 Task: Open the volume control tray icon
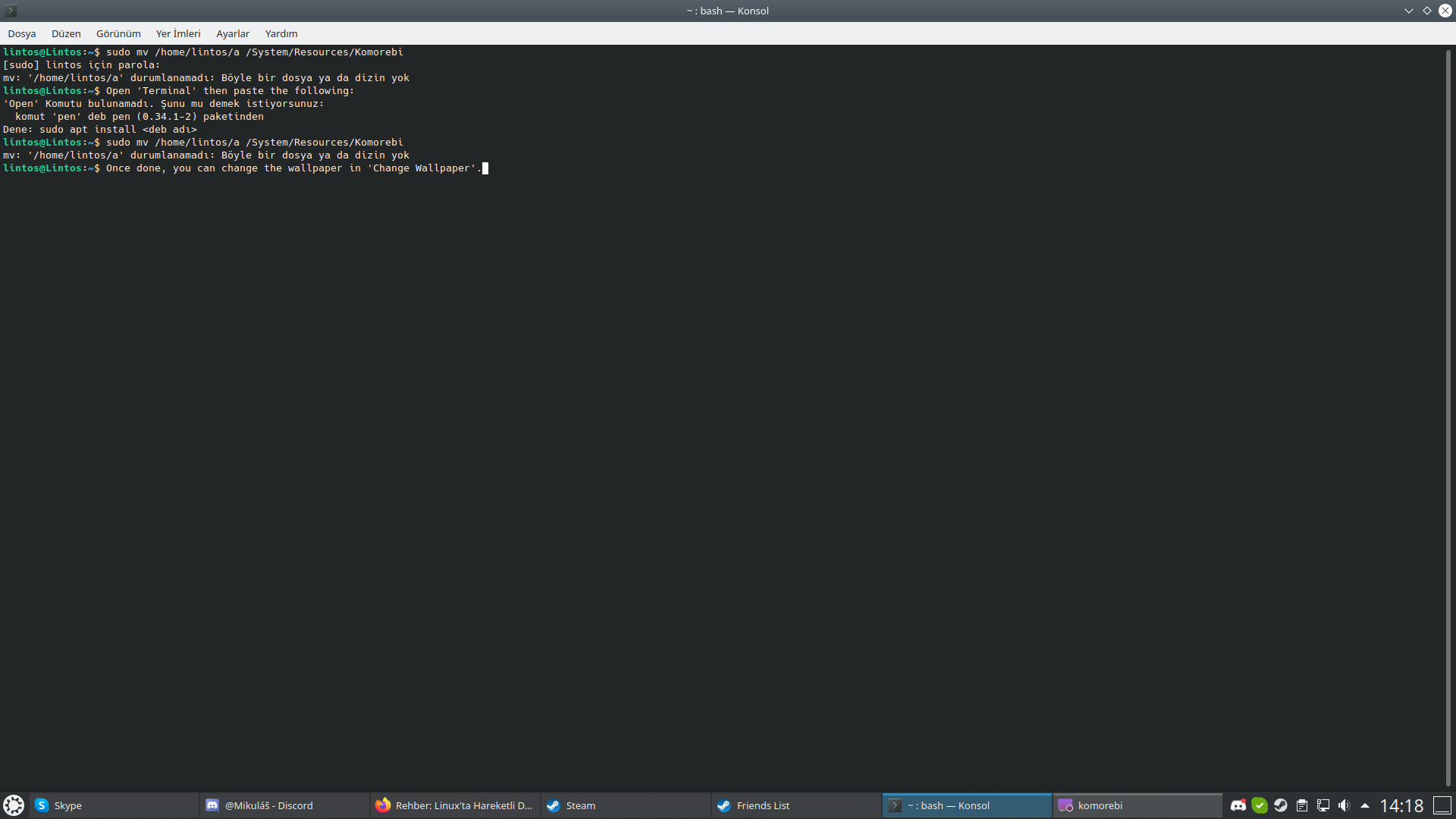[x=1345, y=805]
